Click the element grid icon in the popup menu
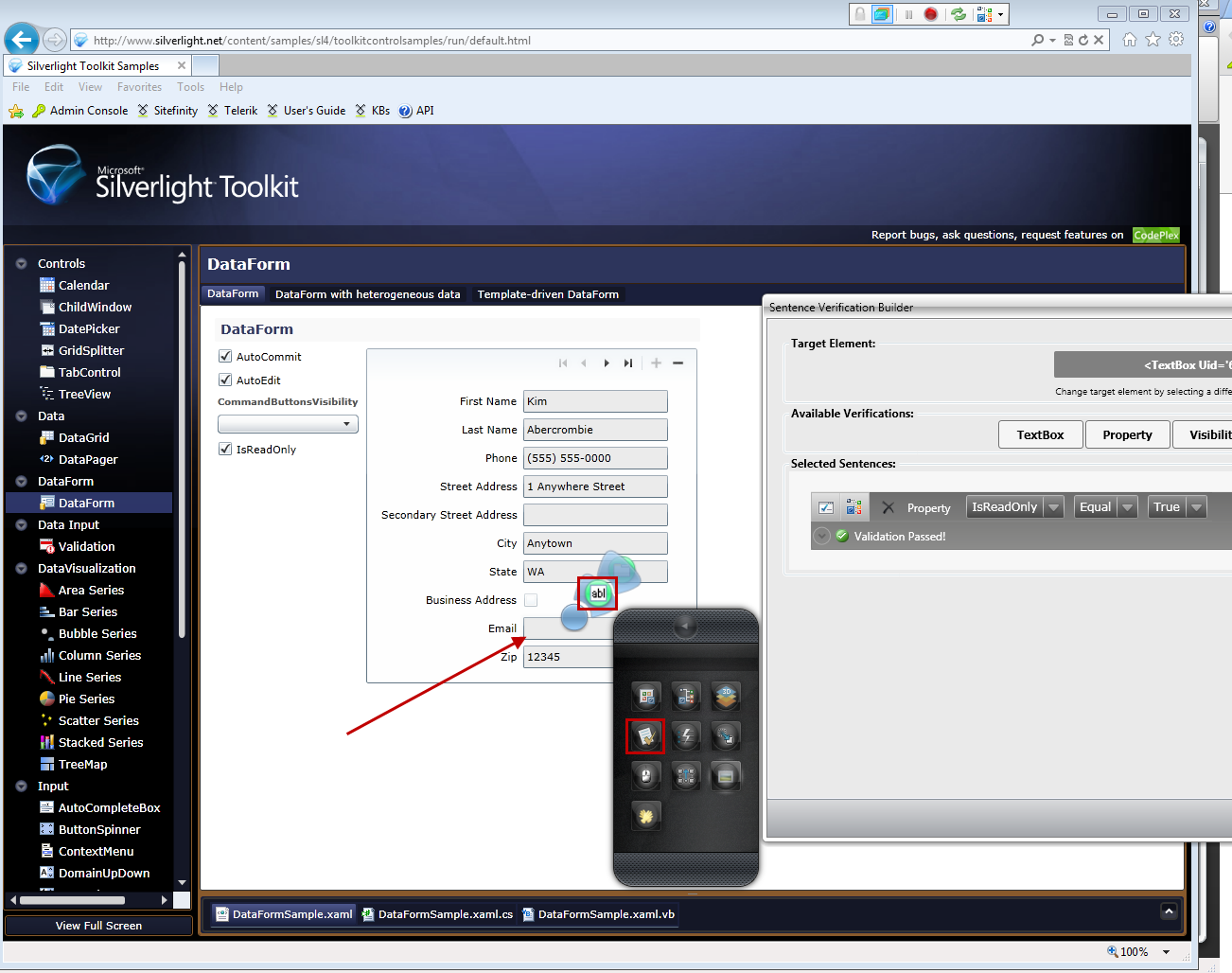1232x973 pixels. [646, 697]
